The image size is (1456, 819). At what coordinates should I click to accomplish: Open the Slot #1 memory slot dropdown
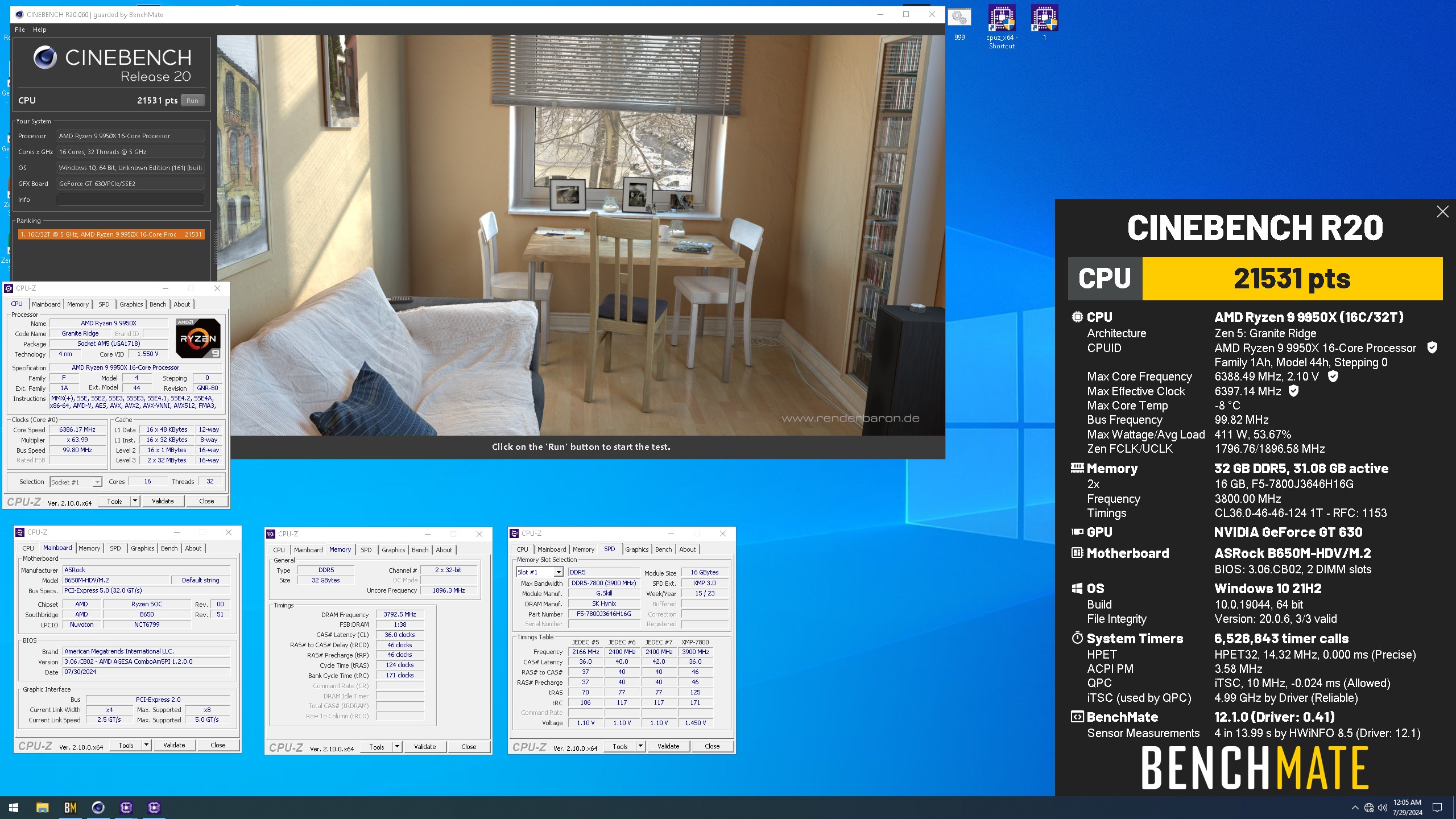(539, 572)
